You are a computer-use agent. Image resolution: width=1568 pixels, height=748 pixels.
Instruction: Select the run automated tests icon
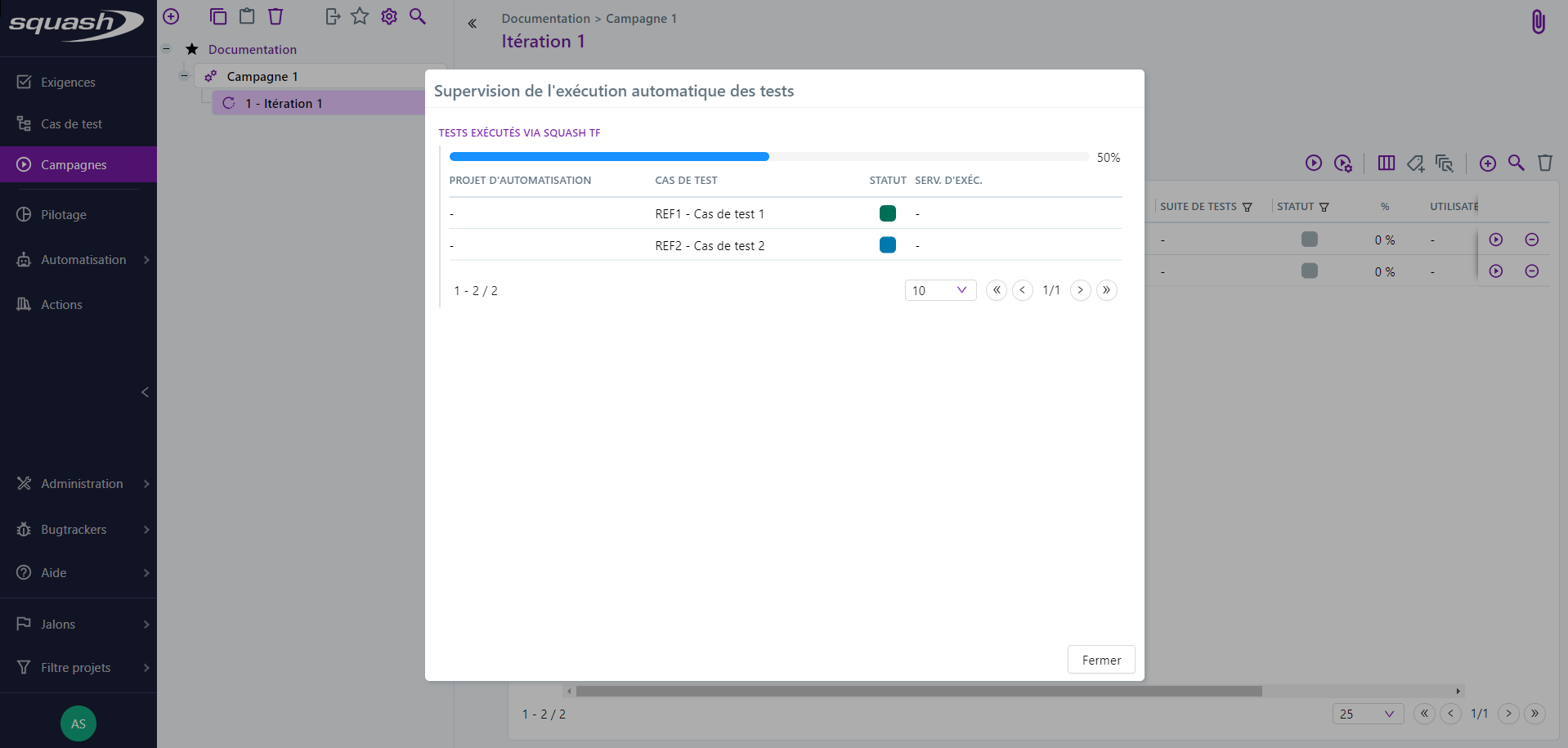click(1314, 163)
